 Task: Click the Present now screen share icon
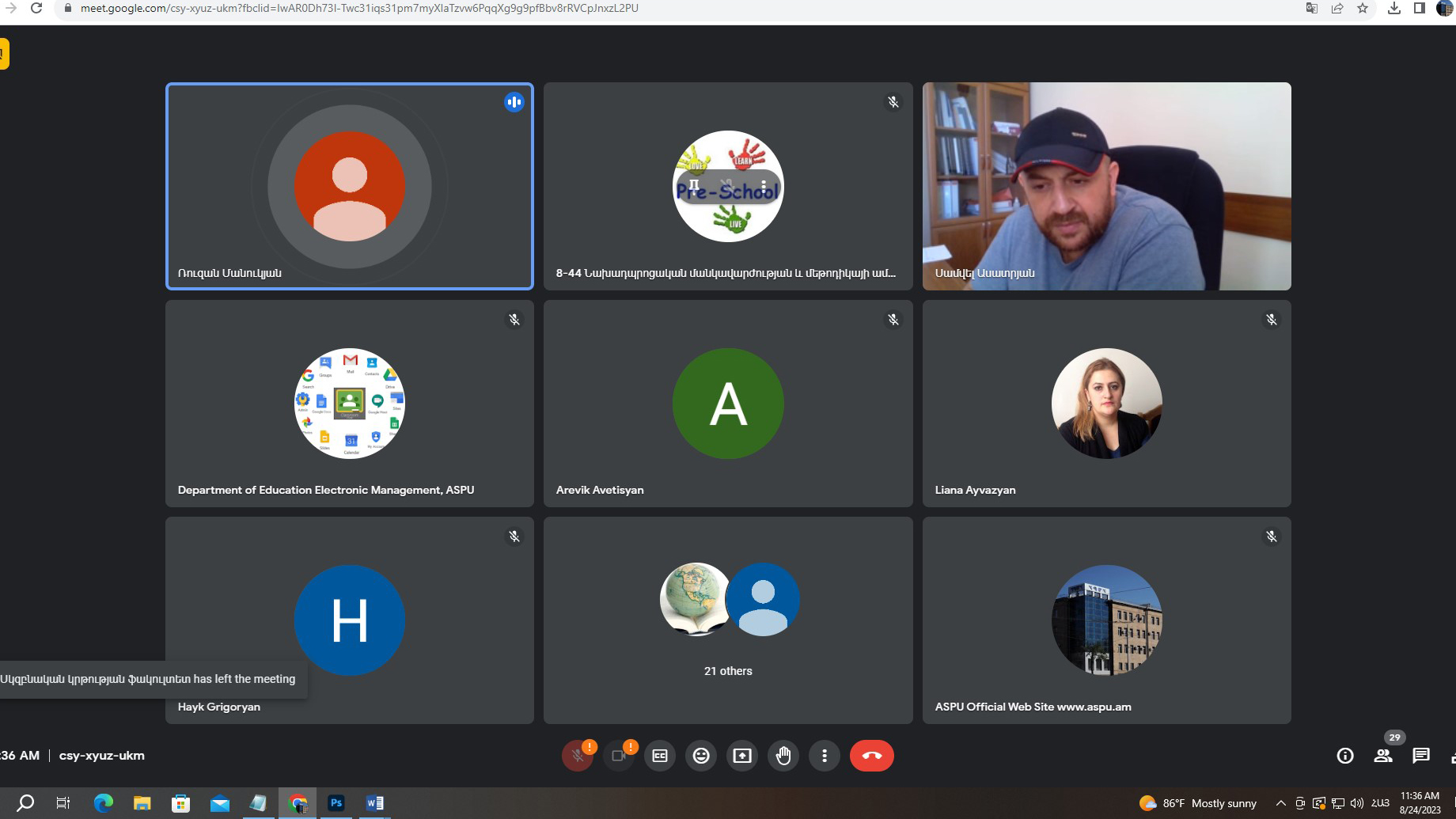tap(742, 756)
